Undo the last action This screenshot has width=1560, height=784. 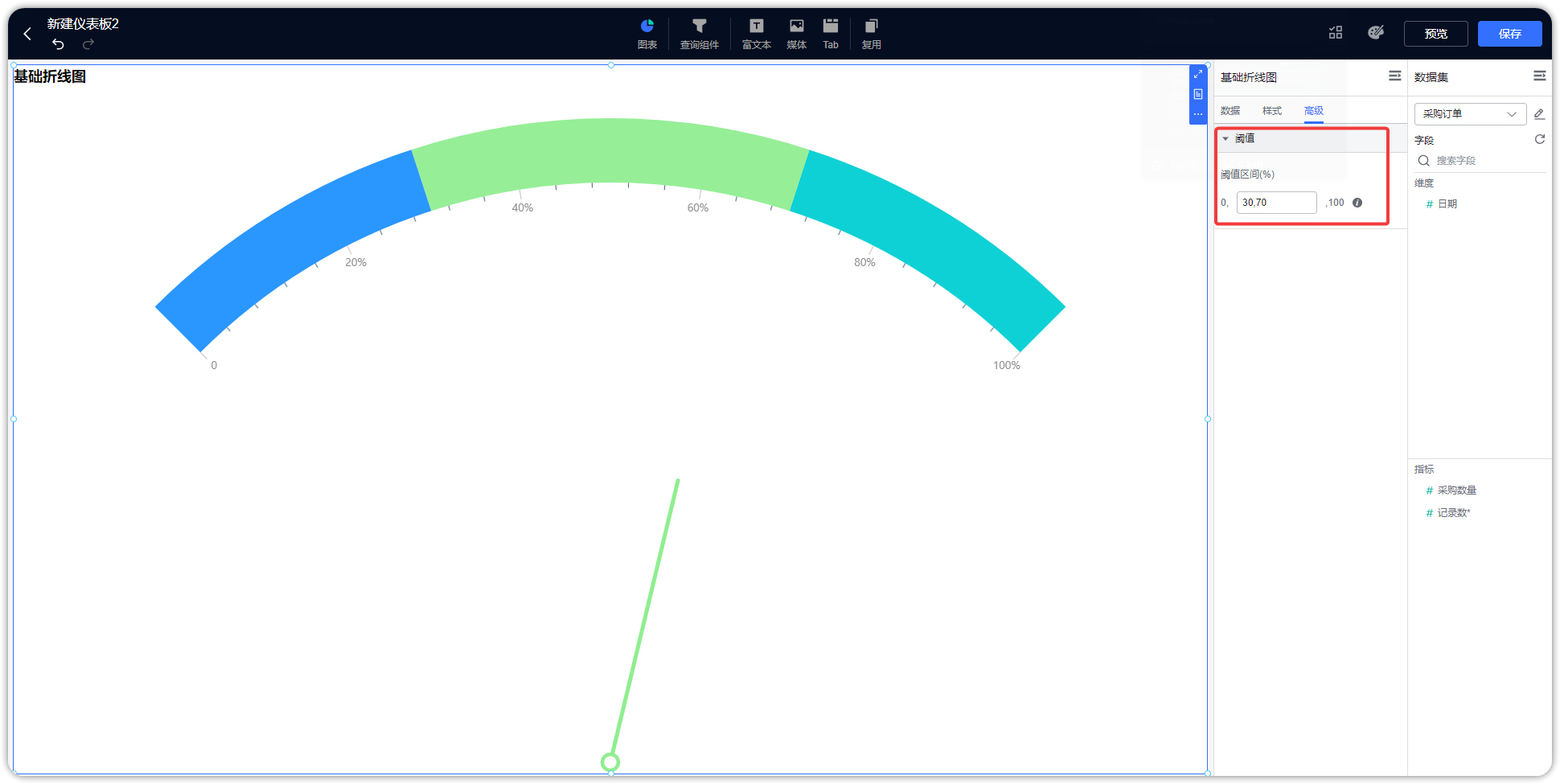point(58,44)
